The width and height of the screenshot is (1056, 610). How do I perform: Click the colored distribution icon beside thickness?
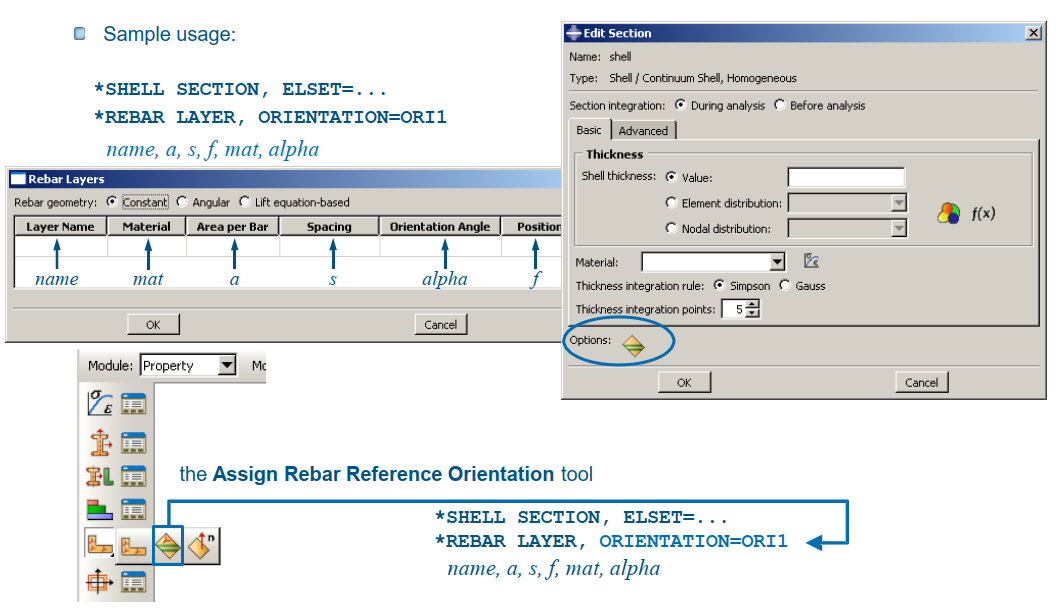[x=948, y=214]
